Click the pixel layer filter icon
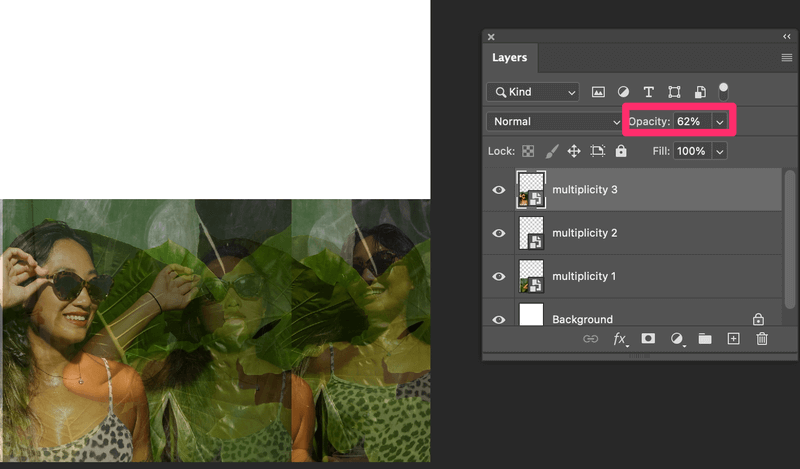Screen dimensions: 800x469 [599, 92]
